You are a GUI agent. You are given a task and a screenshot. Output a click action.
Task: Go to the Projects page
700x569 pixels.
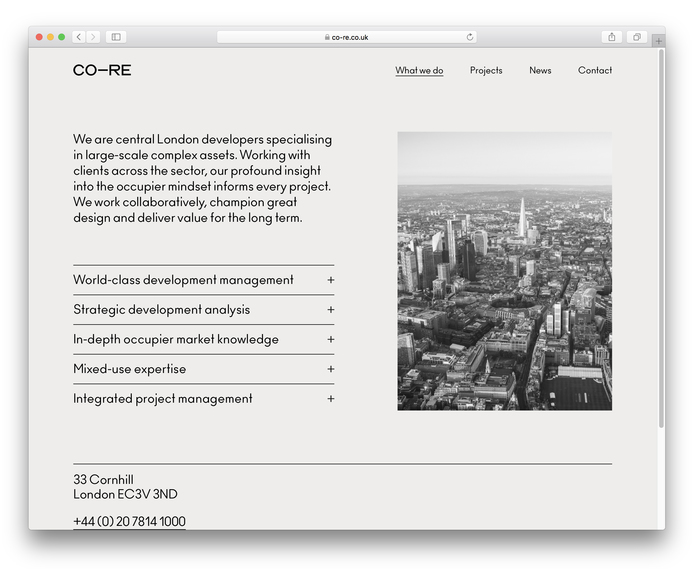[x=486, y=71]
